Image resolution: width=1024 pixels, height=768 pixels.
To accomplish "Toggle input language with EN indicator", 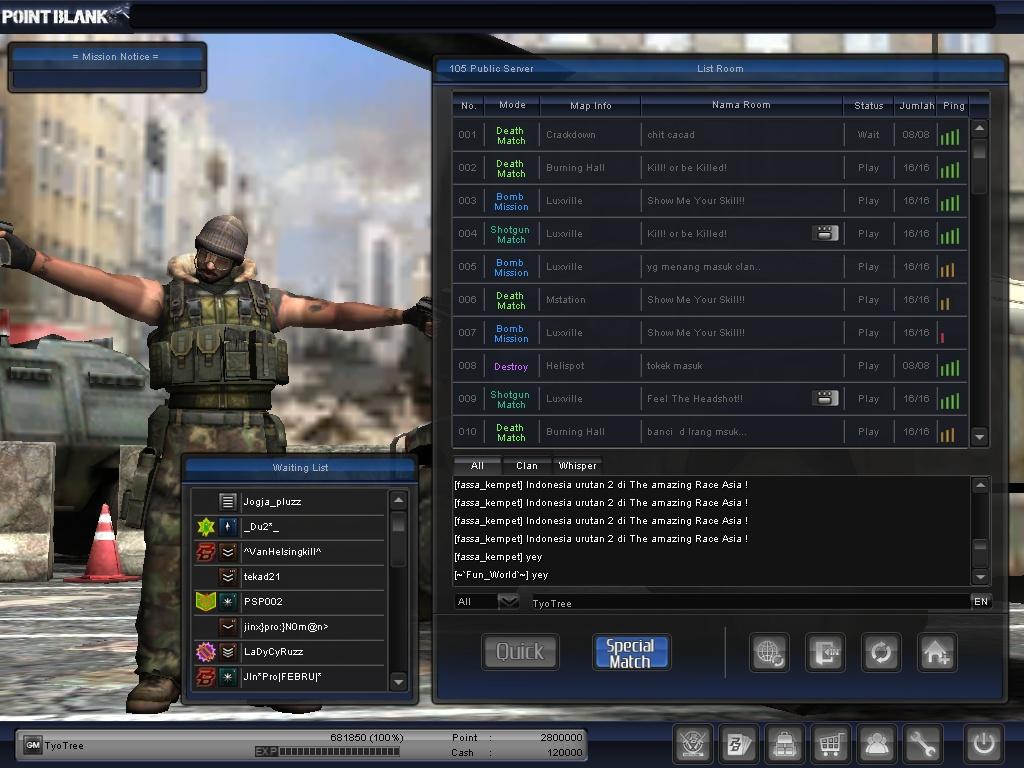I will point(981,601).
